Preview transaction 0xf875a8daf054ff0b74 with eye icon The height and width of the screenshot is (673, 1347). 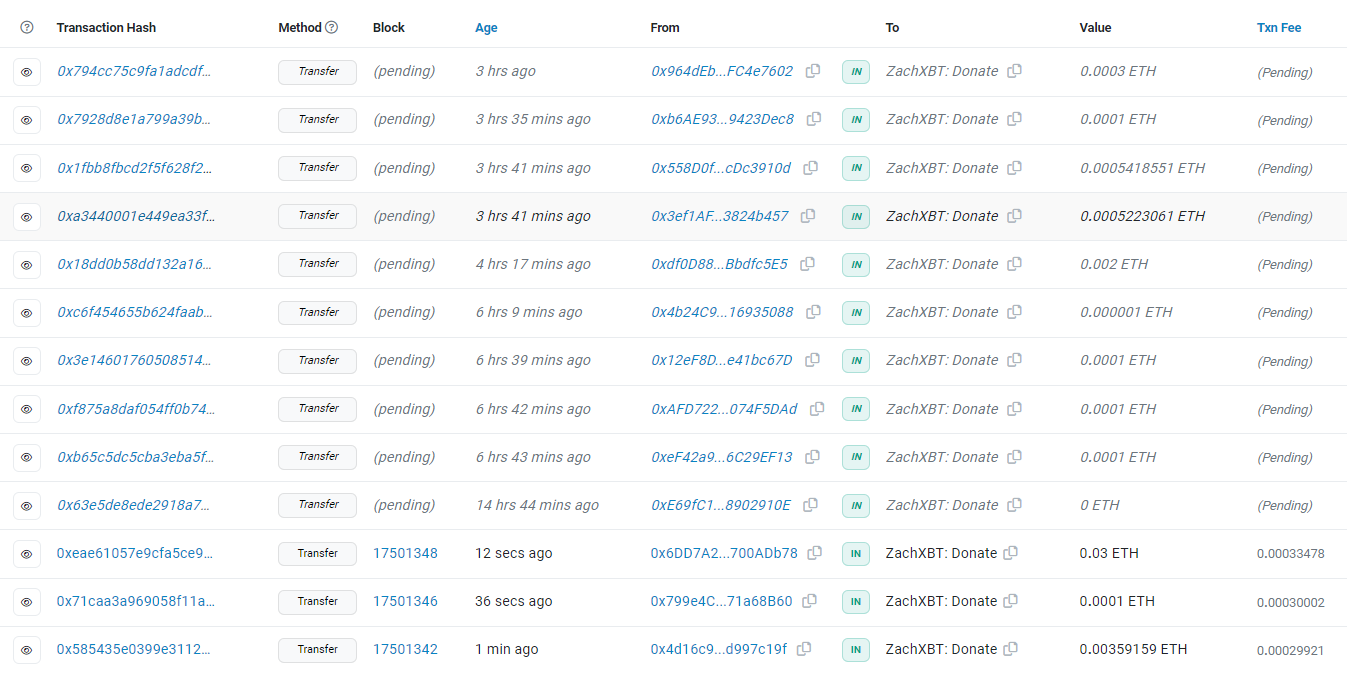point(27,409)
